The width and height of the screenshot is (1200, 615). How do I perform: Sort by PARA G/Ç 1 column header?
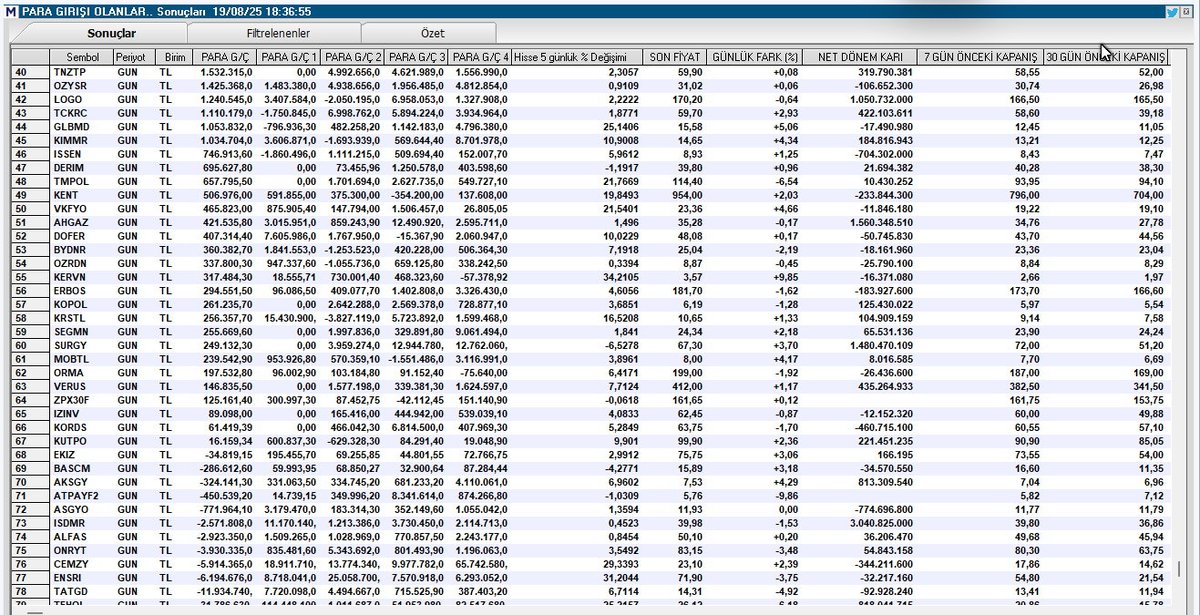(287, 57)
